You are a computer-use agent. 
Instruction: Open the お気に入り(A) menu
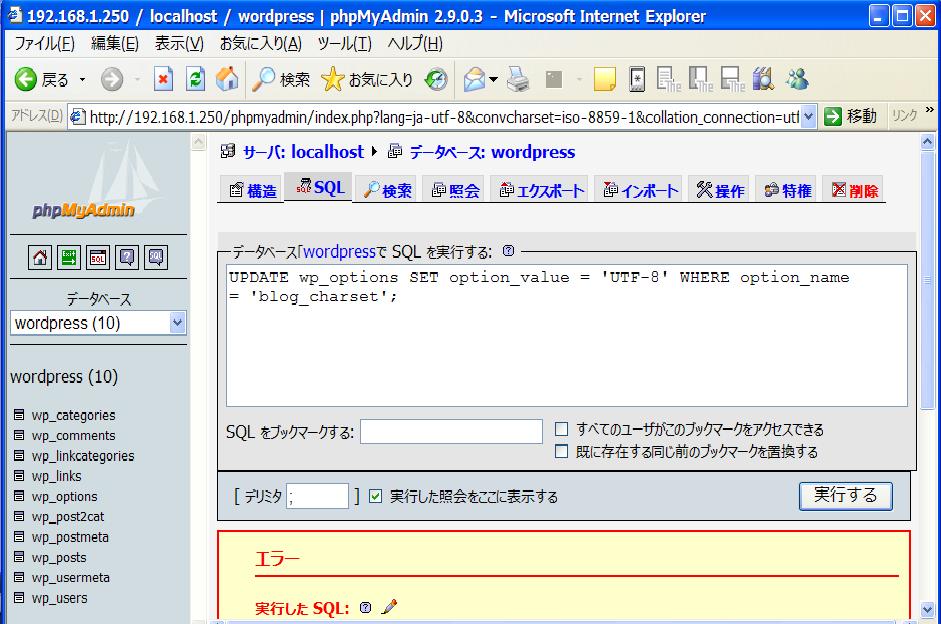pyautogui.click(x=260, y=43)
